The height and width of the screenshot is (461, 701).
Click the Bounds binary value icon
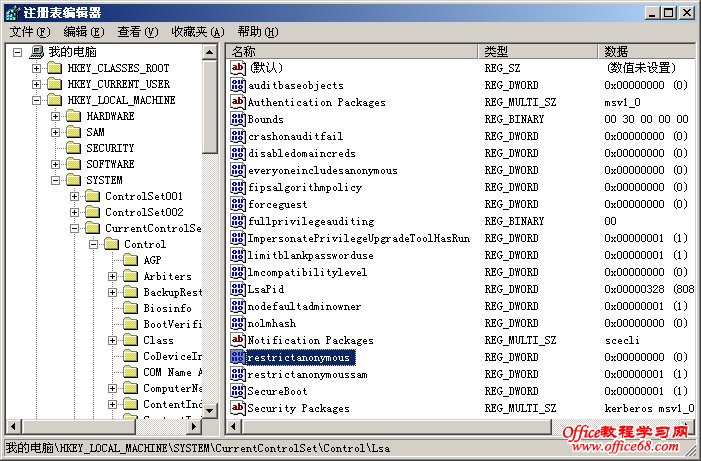(237, 119)
